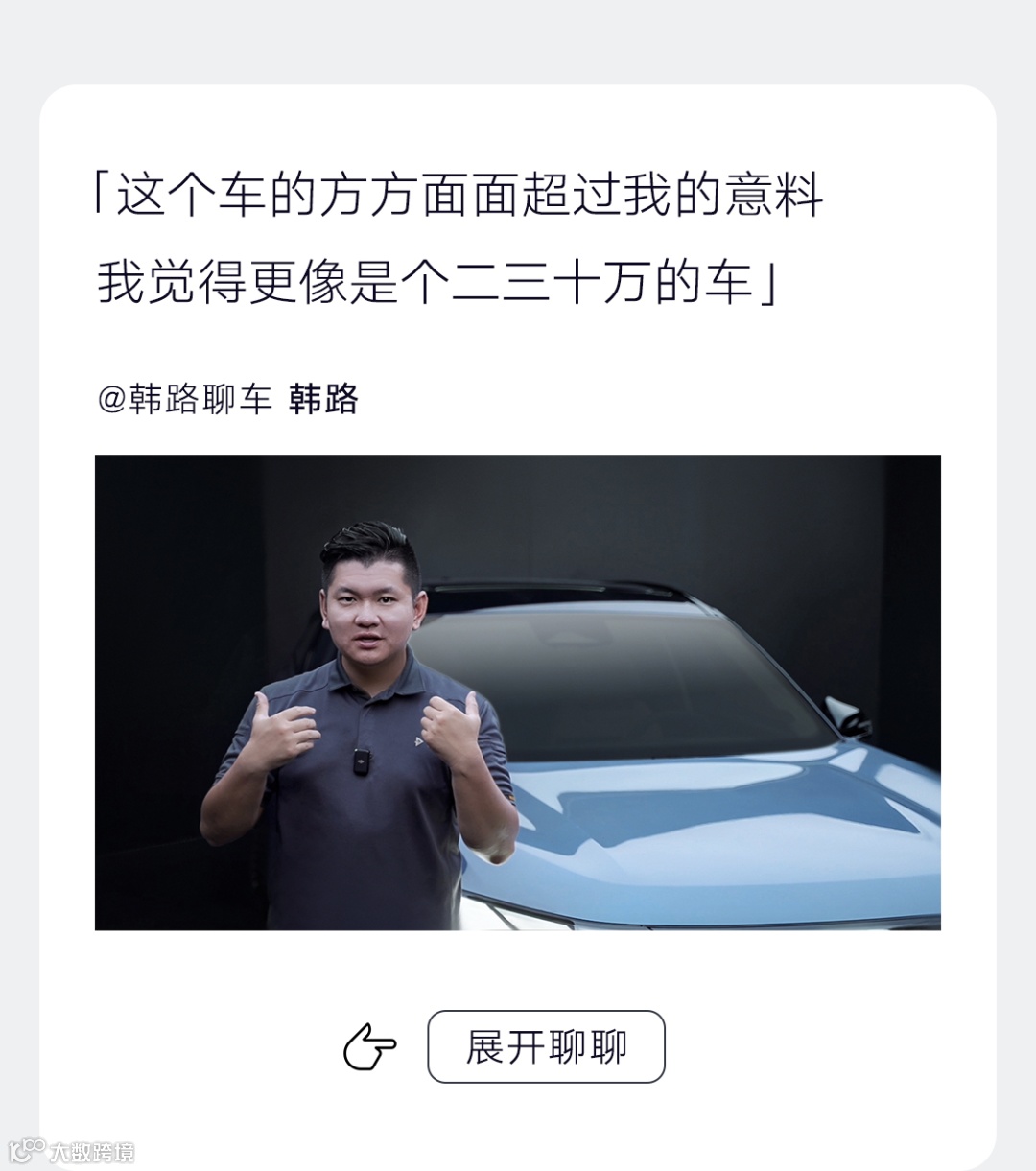Click the watermark logo icon at bottom-left
The image size is (1036, 1171).
27,1149
